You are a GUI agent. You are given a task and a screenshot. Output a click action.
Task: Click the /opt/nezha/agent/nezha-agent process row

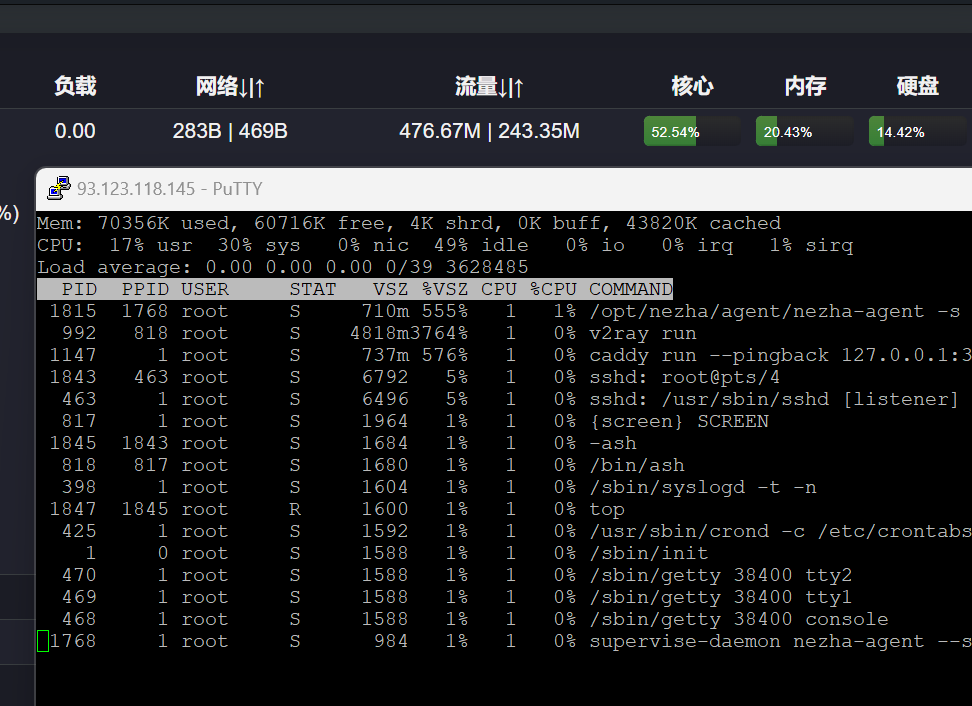click(x=504, y=311)
